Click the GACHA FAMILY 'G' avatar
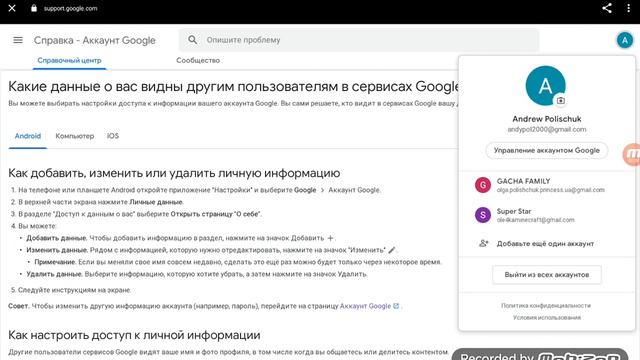 pyautogui.click(x=483, y=185)
